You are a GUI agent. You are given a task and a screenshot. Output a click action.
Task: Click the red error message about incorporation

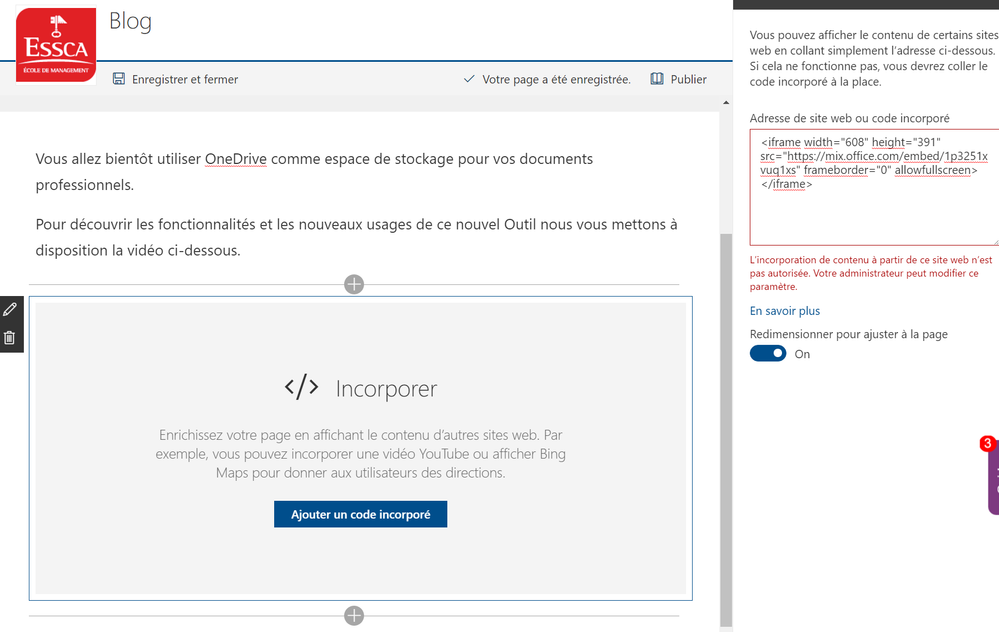pyautogui.click(x=871, y=273)
